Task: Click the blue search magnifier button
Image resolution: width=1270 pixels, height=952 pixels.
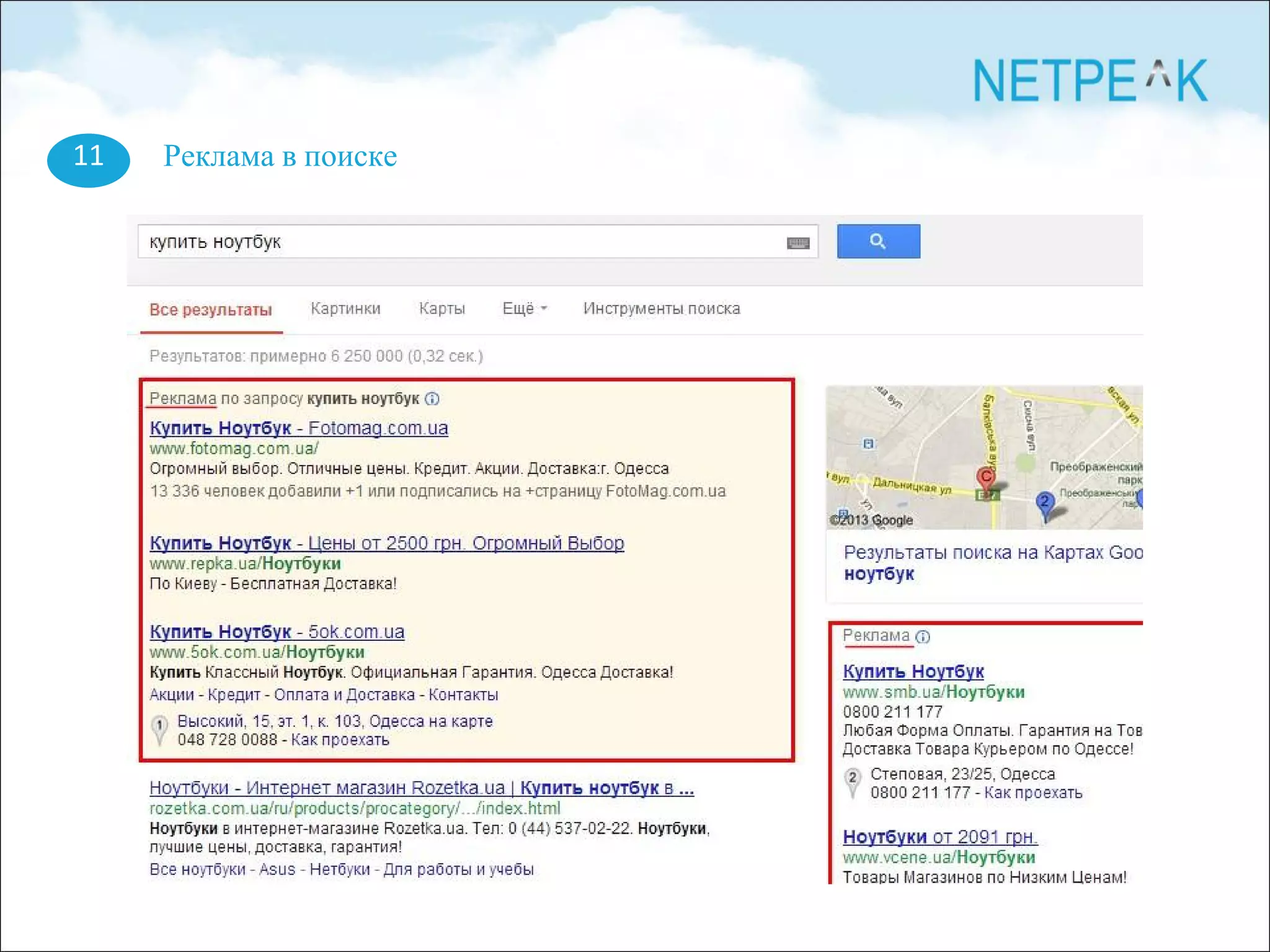Action: 878,241
